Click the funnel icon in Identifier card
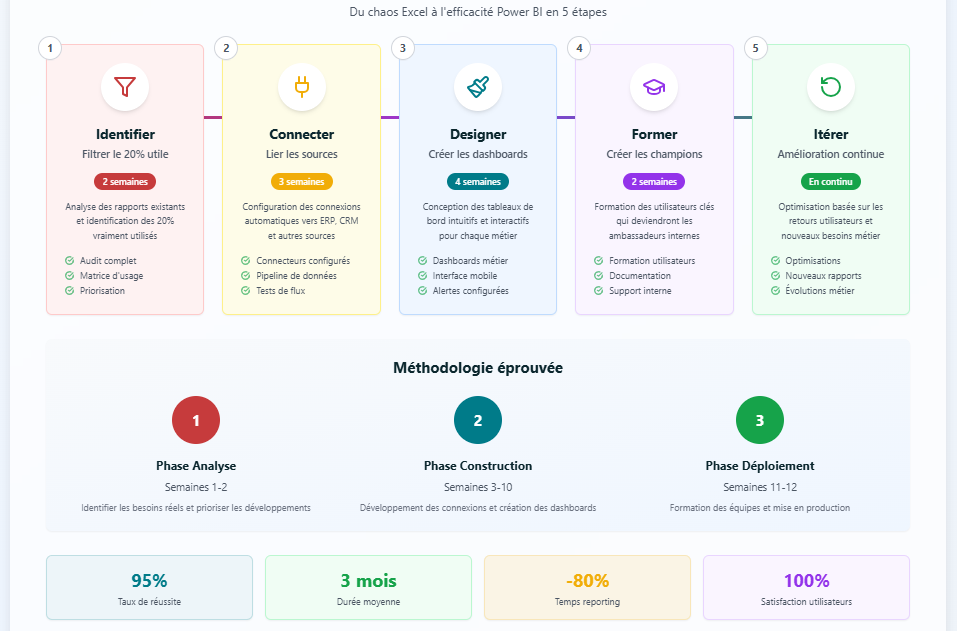 tap(125, 87)
